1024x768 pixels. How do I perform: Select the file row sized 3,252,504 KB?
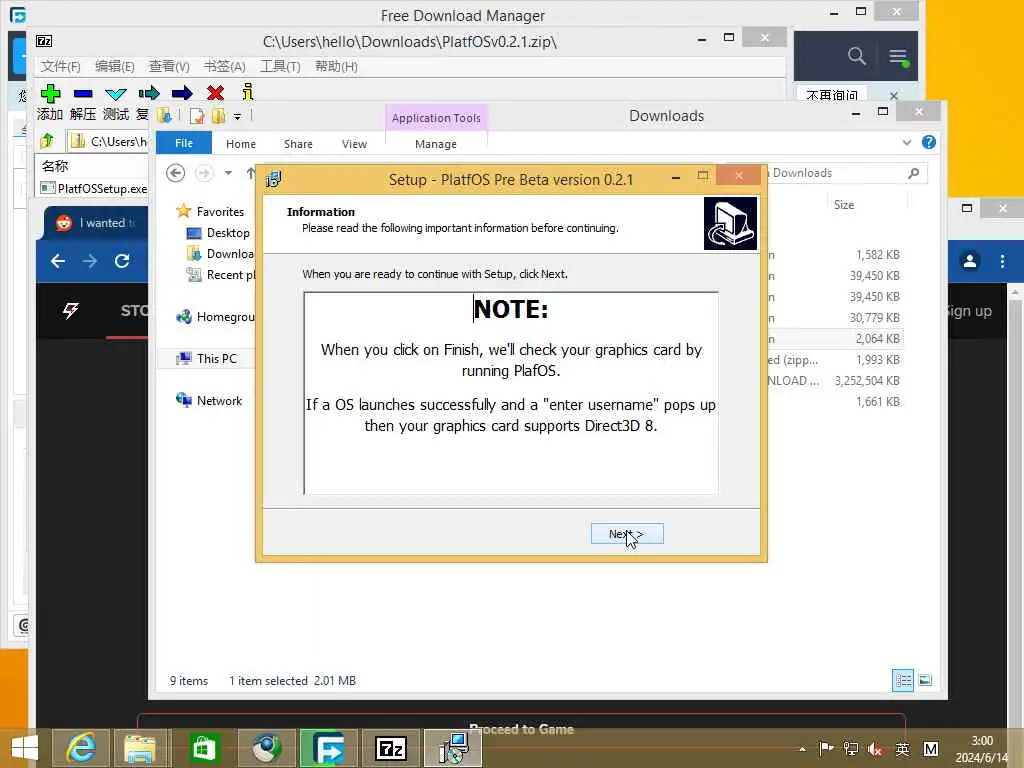835,381
